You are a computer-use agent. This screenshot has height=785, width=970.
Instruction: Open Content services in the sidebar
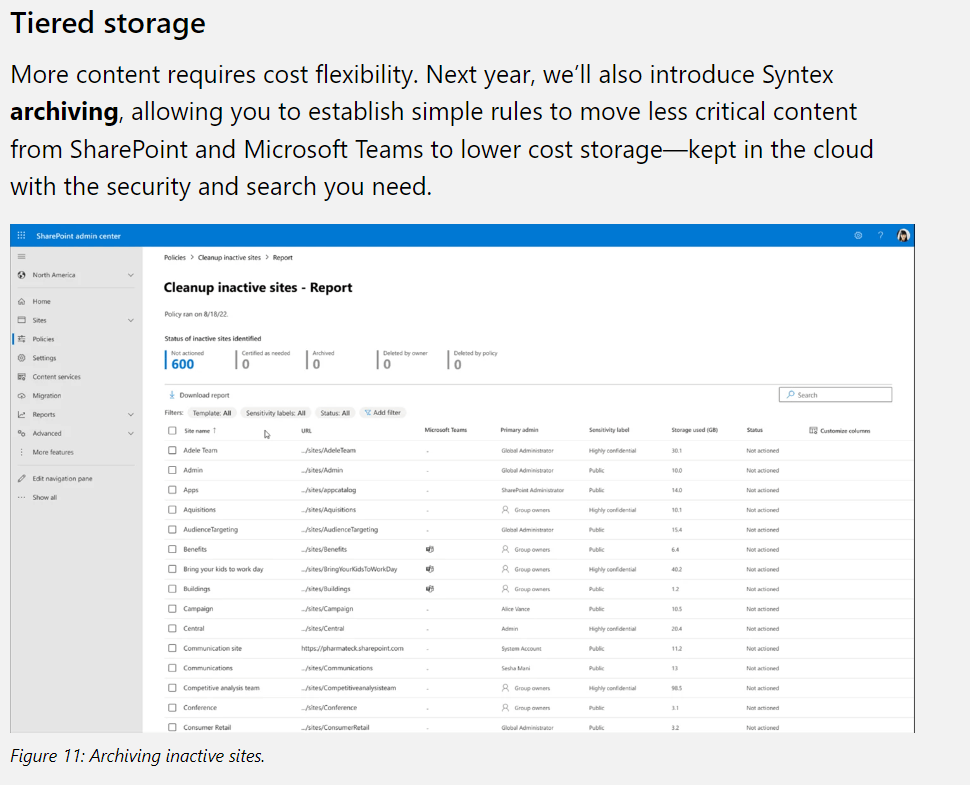pyautogui.click(x=56, y=377)
